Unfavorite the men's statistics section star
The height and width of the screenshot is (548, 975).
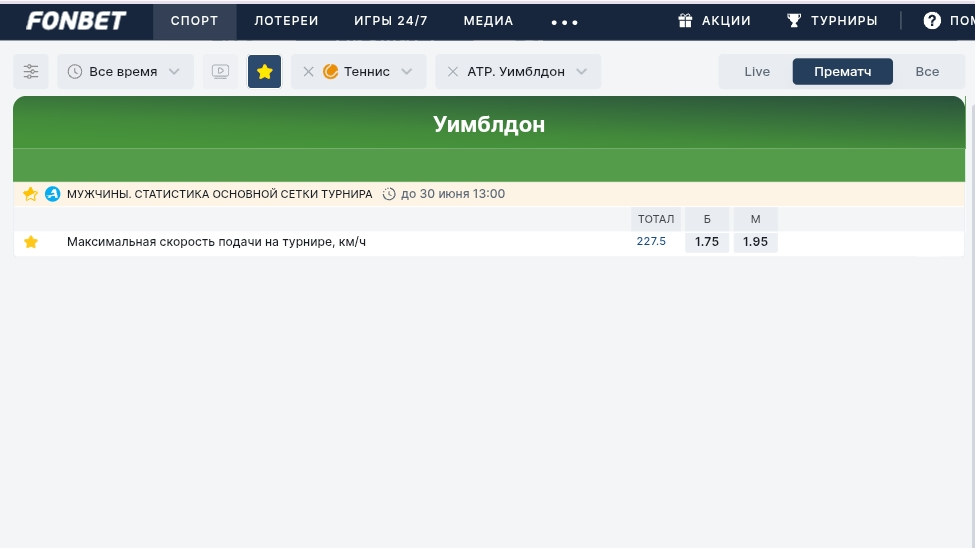tap(30, 194)
